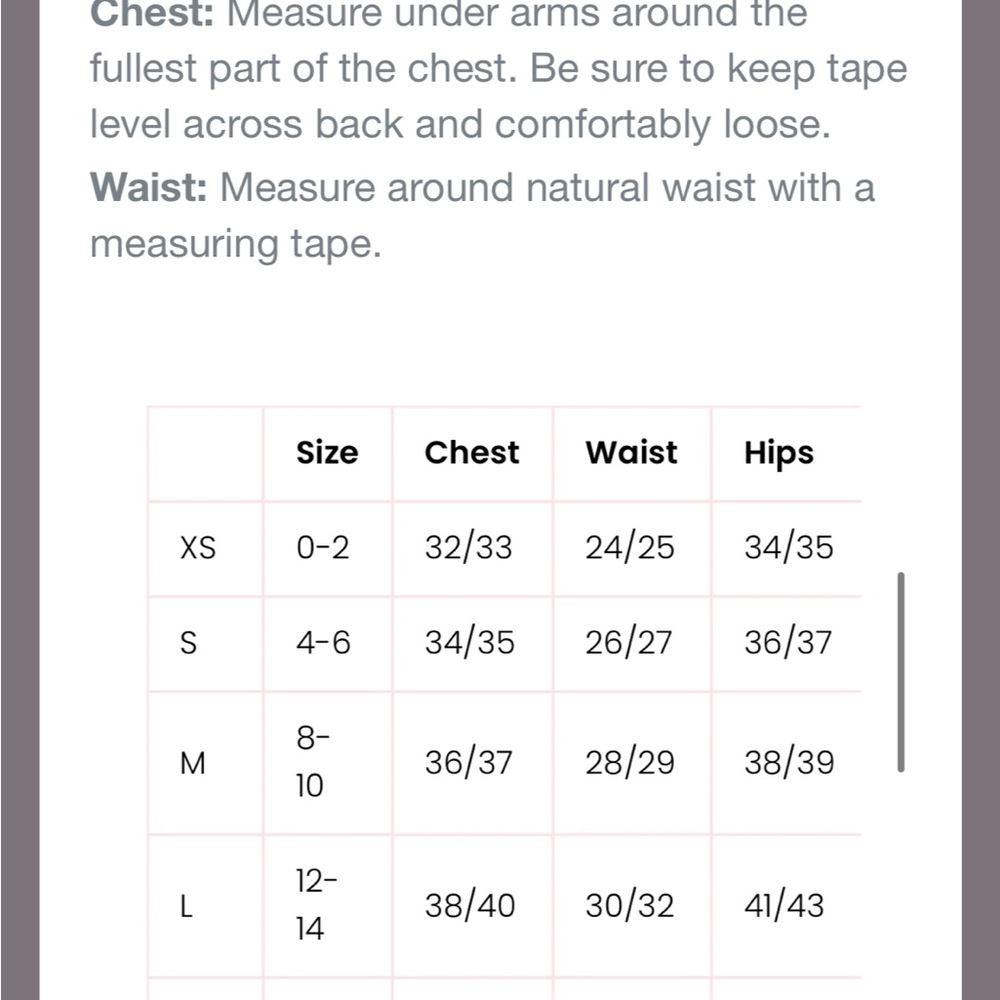This screenshot has width=1000, height=1000.
Task: Click the M row label
Action: (193, 763)
